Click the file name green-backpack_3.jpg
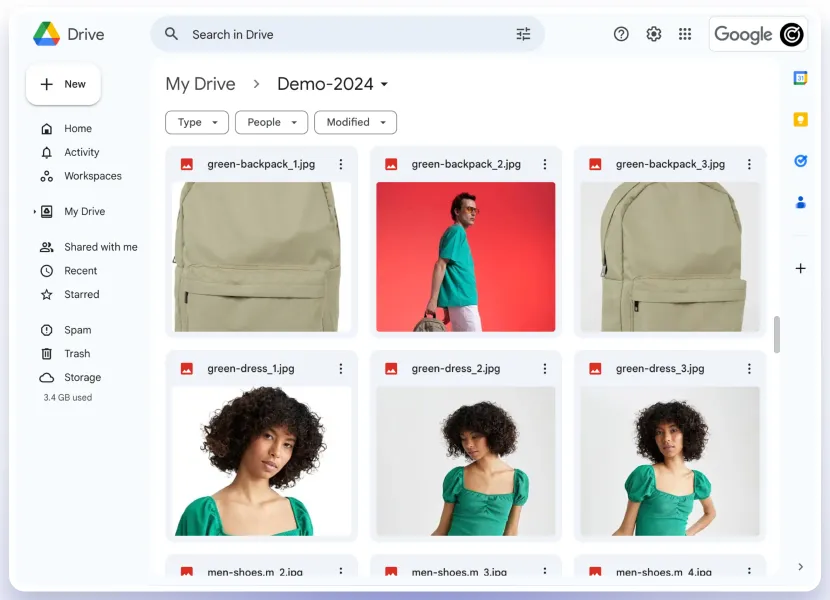830x600 pixels. (x=670, y=164)
